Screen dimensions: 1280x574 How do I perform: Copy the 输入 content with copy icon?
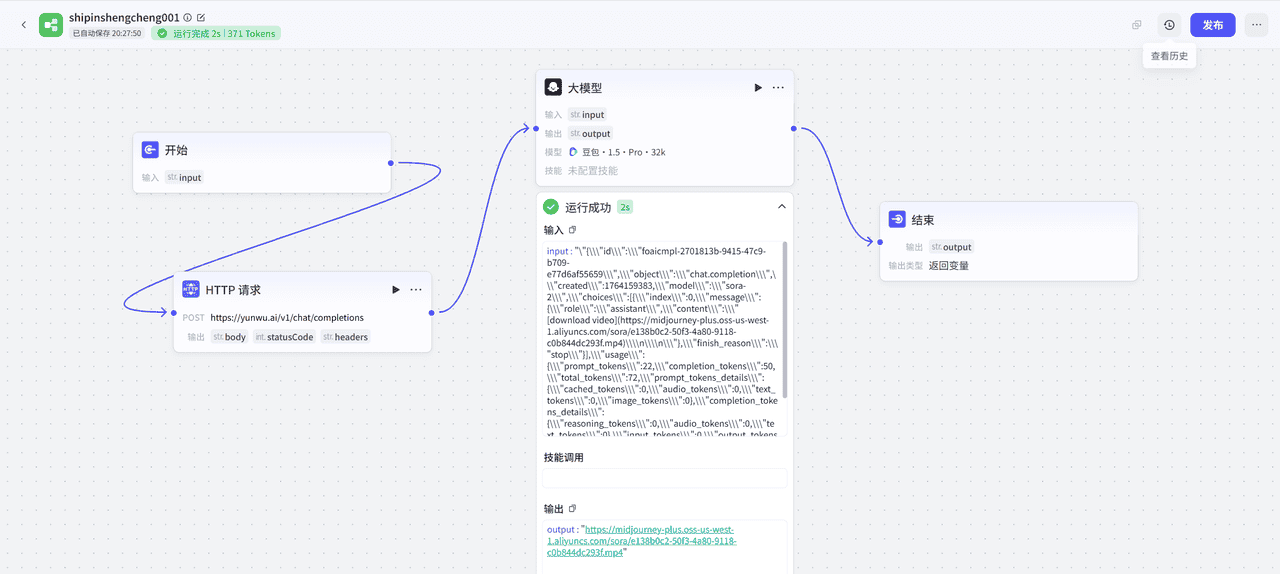point(573,230)
